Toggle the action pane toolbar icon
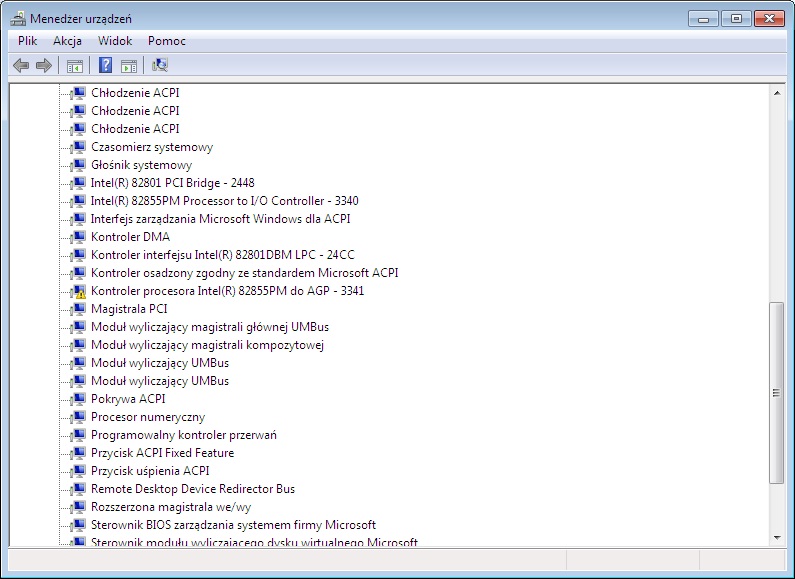The width and height of the screenshot is (795, 579). (x=129, y=65)
